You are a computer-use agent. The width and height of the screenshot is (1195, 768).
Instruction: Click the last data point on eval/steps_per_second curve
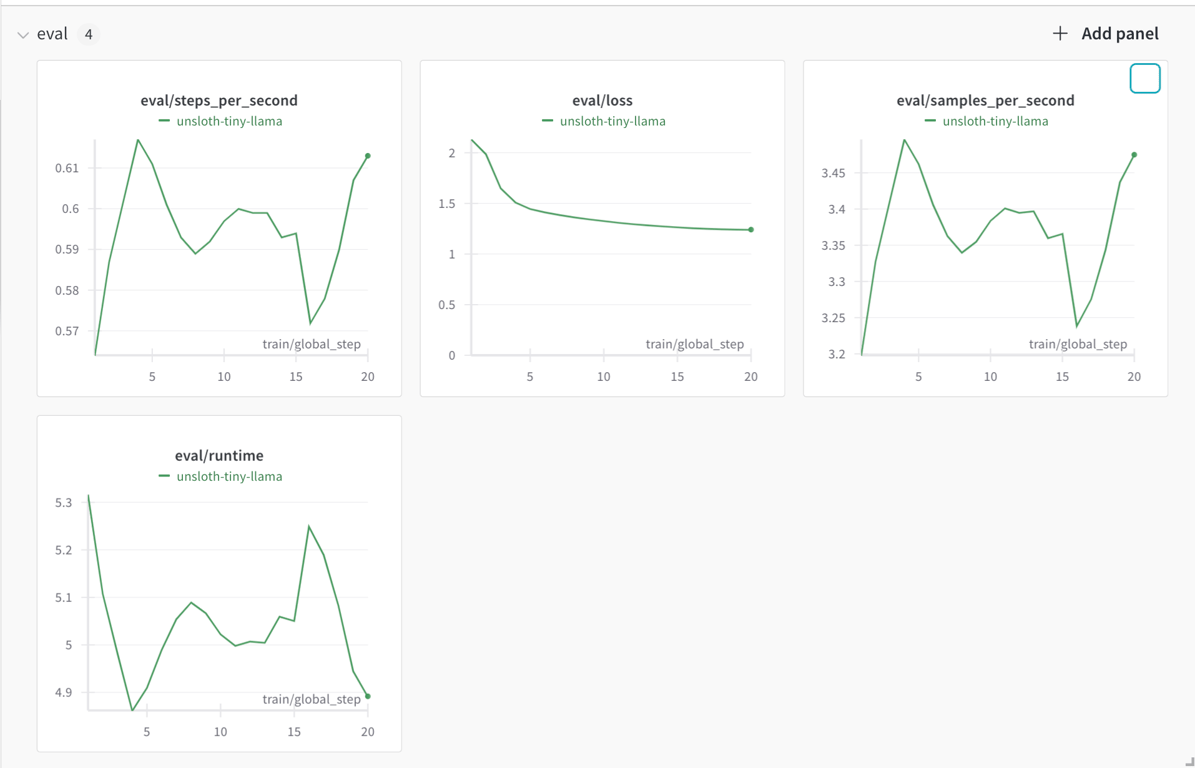pyautogui.click(x=367, y=155)
